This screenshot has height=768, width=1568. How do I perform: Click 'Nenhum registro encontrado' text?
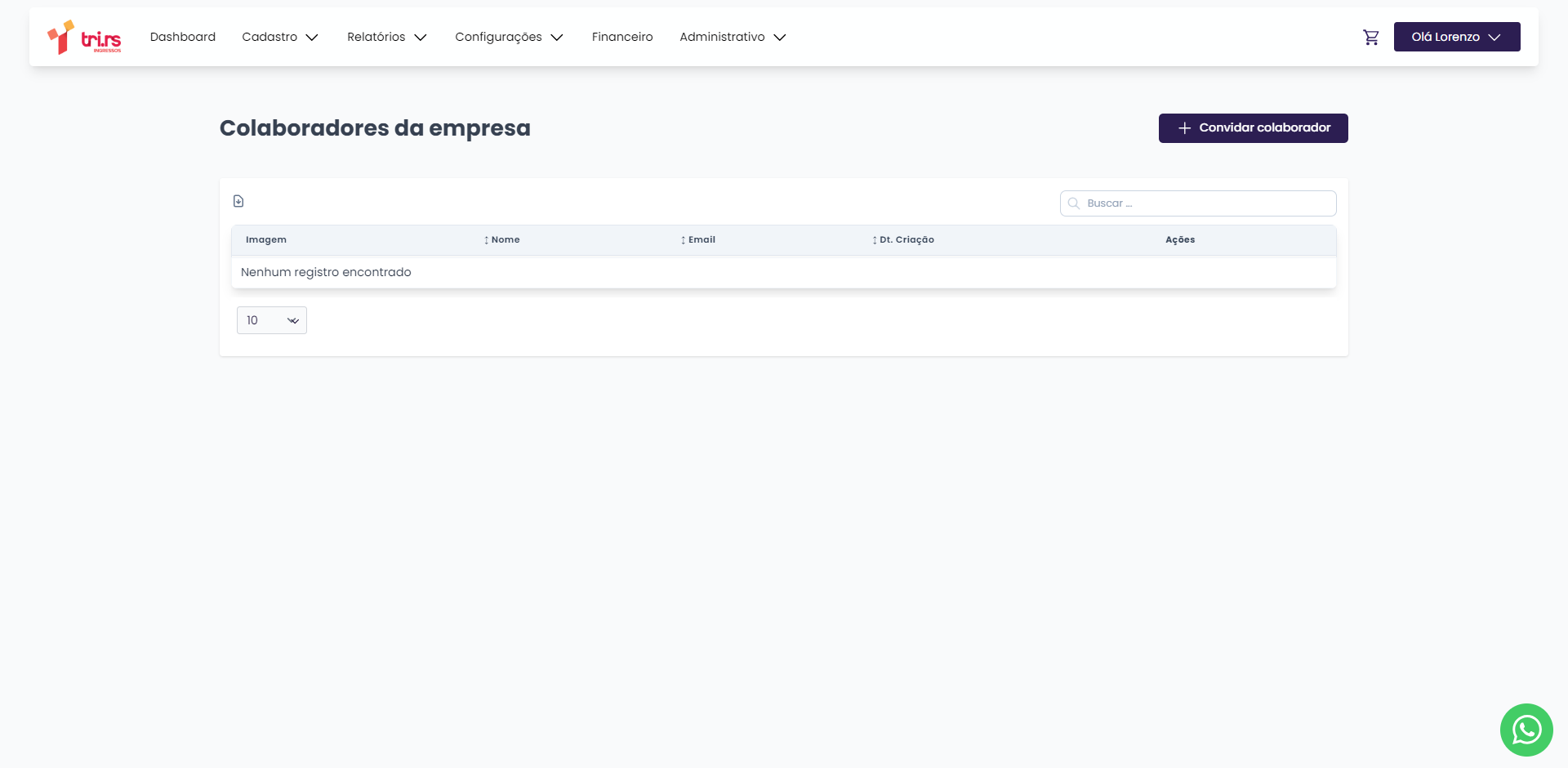click(x=326, y=272)
